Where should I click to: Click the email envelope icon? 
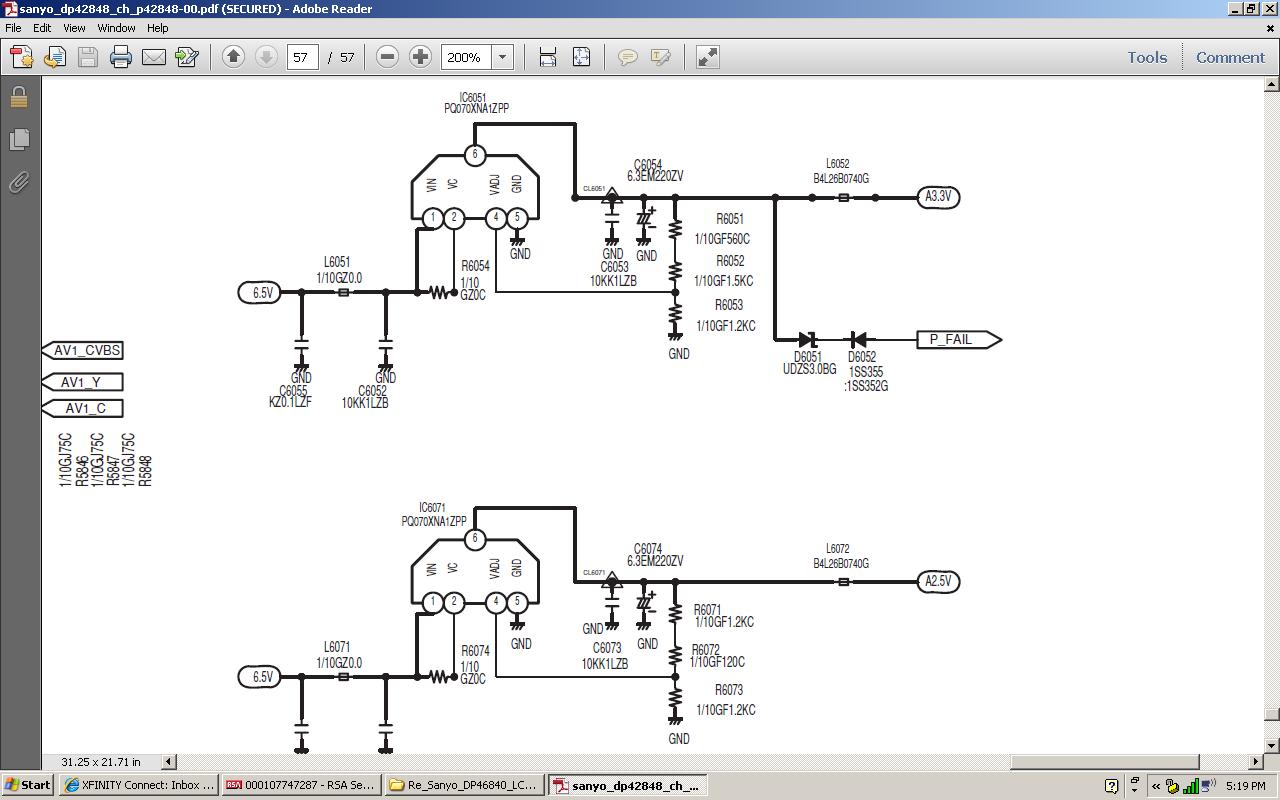coord(154,57)
